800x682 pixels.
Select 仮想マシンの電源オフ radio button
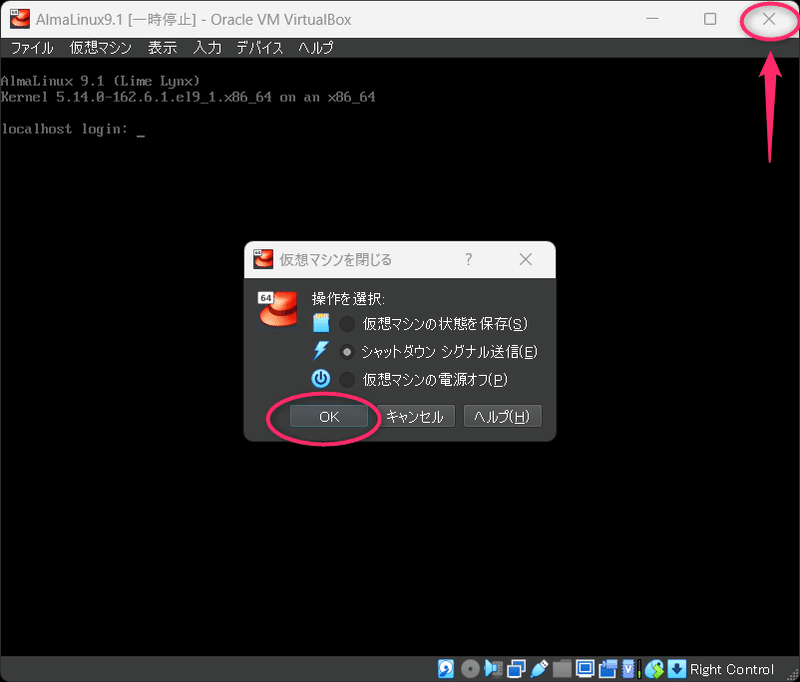click(347, 380)
